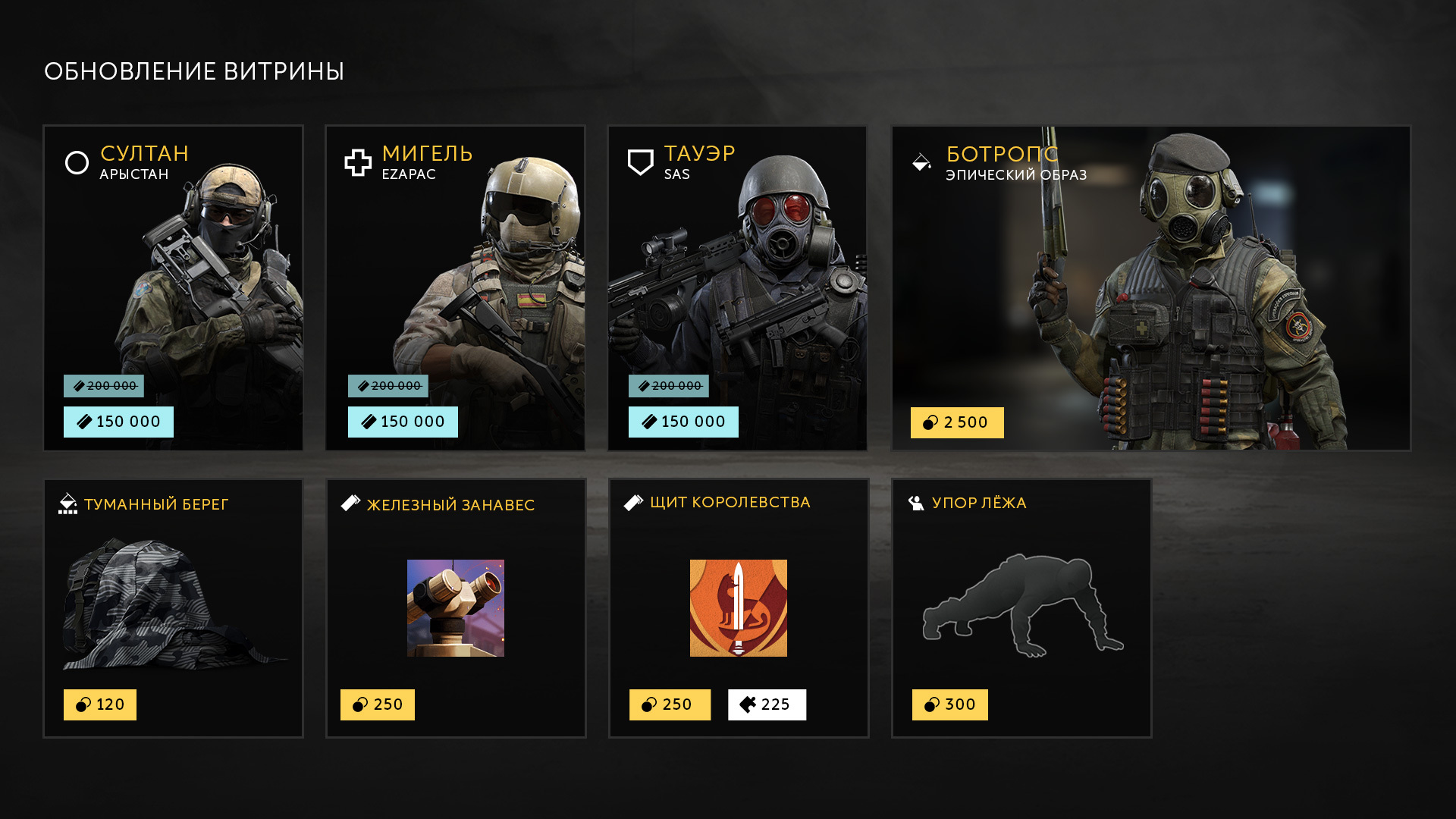The height and width of the screenshot is (819, 1456).
Task: Click the tag icon beside ЩИТ КОРОЛЕВСТВА
Action: tap(633, 502)
